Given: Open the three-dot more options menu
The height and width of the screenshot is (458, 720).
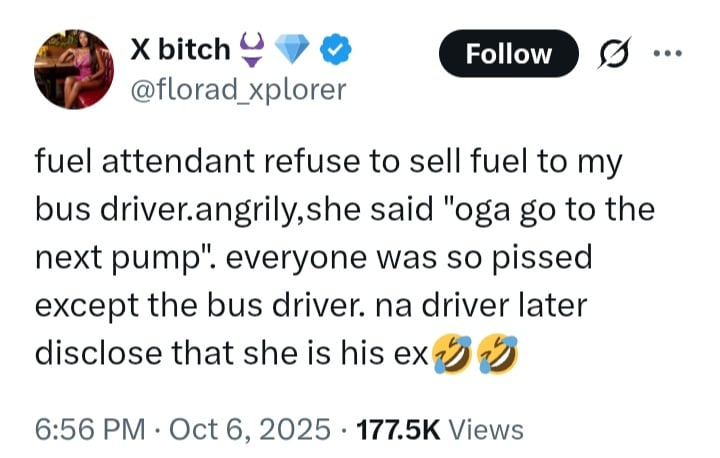Looking at the screenshot, I should coord(669,54).
